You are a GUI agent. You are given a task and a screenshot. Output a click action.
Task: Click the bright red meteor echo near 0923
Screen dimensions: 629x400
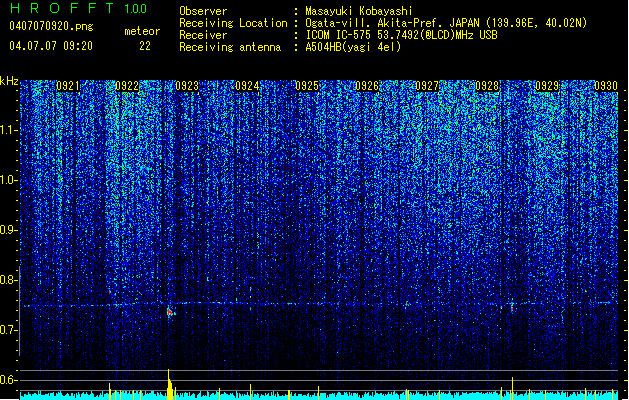(170, 312)
